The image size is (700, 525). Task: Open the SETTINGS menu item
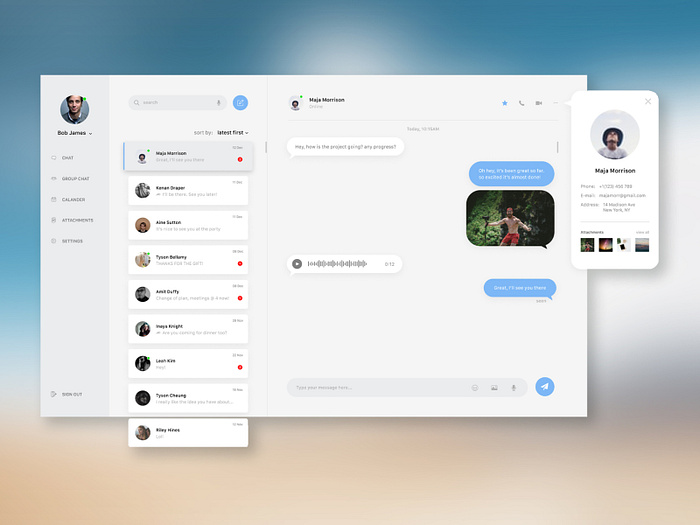72,241
